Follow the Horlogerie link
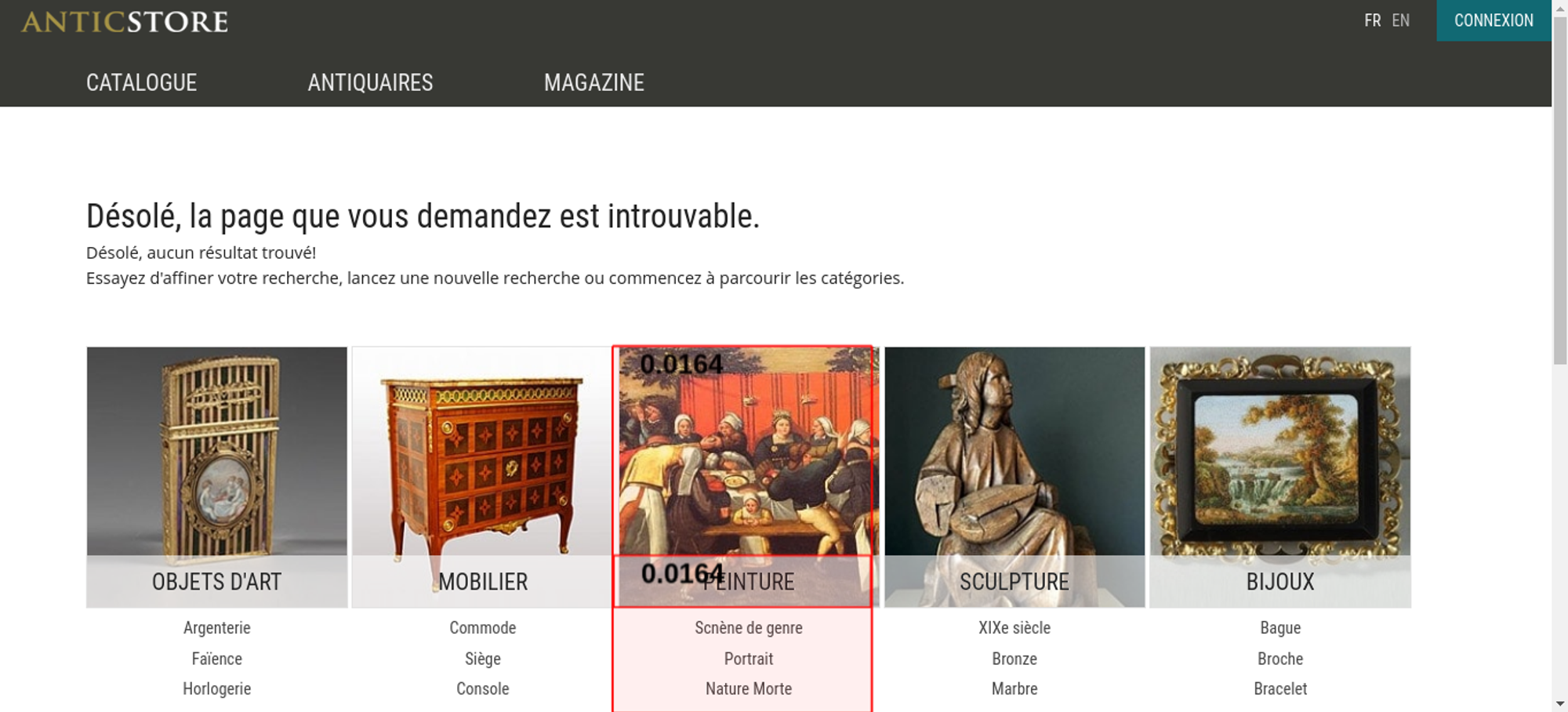This screenshot has height=712, width=1568. [217, 688]
